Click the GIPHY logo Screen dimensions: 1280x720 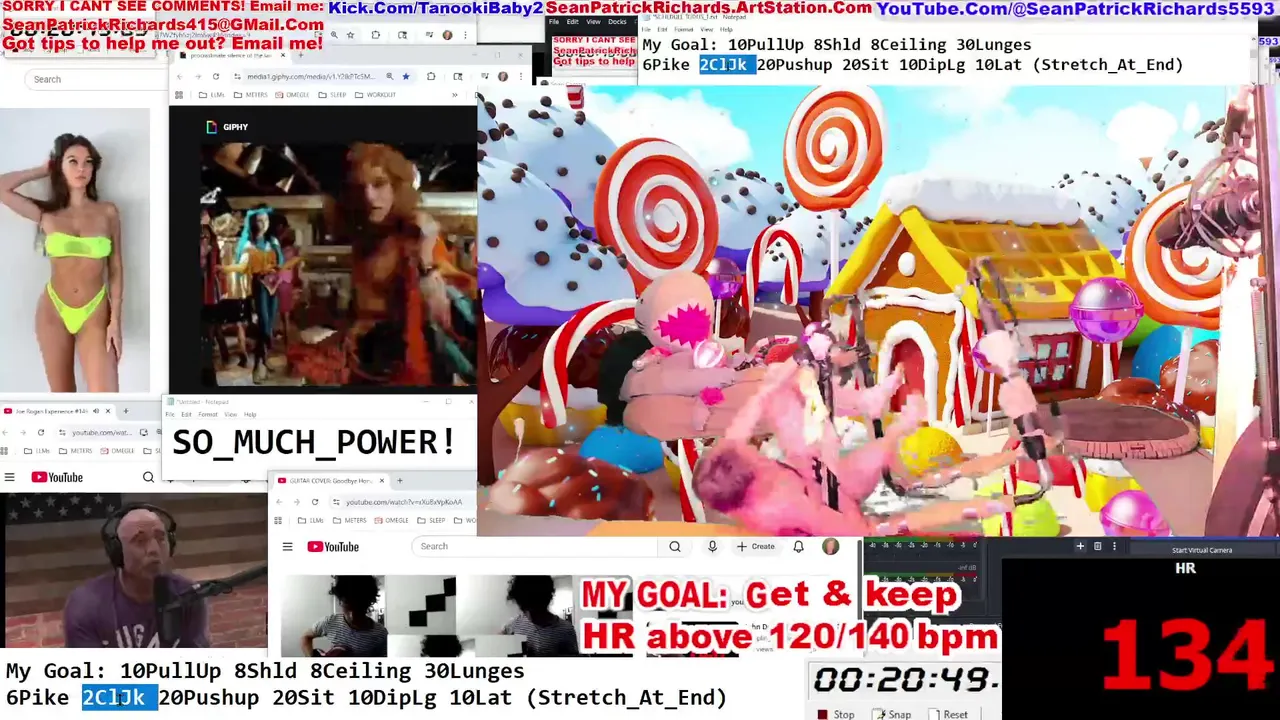(228, 127)
